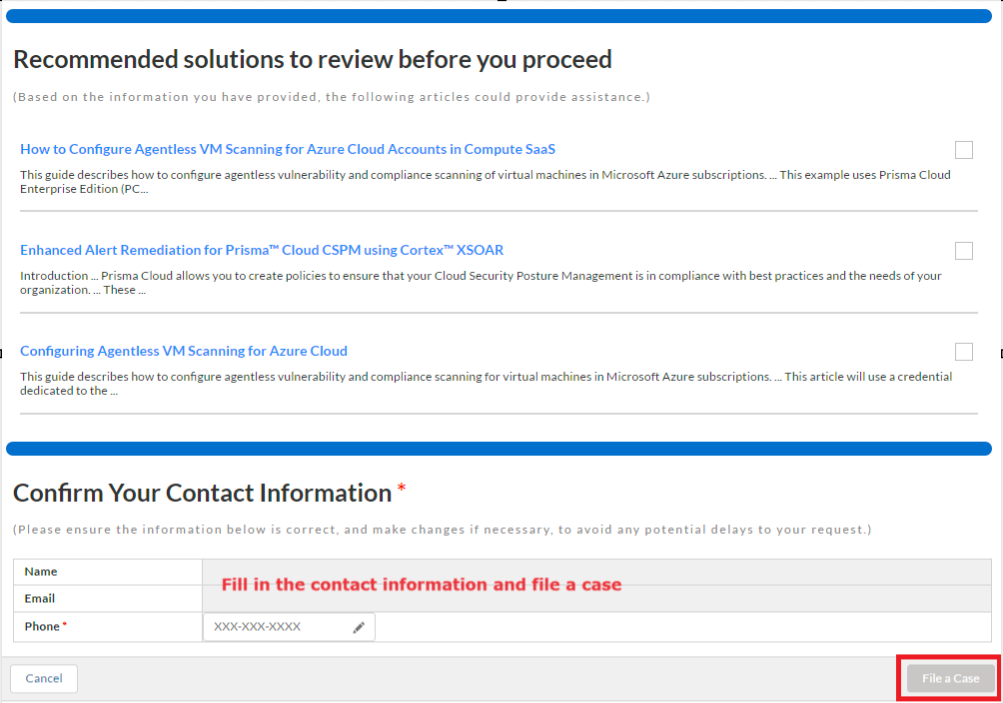The image size is (1003, 703).
Task: Click the pencil edit icon in Phone field
Action: click(x=359, y=628)
